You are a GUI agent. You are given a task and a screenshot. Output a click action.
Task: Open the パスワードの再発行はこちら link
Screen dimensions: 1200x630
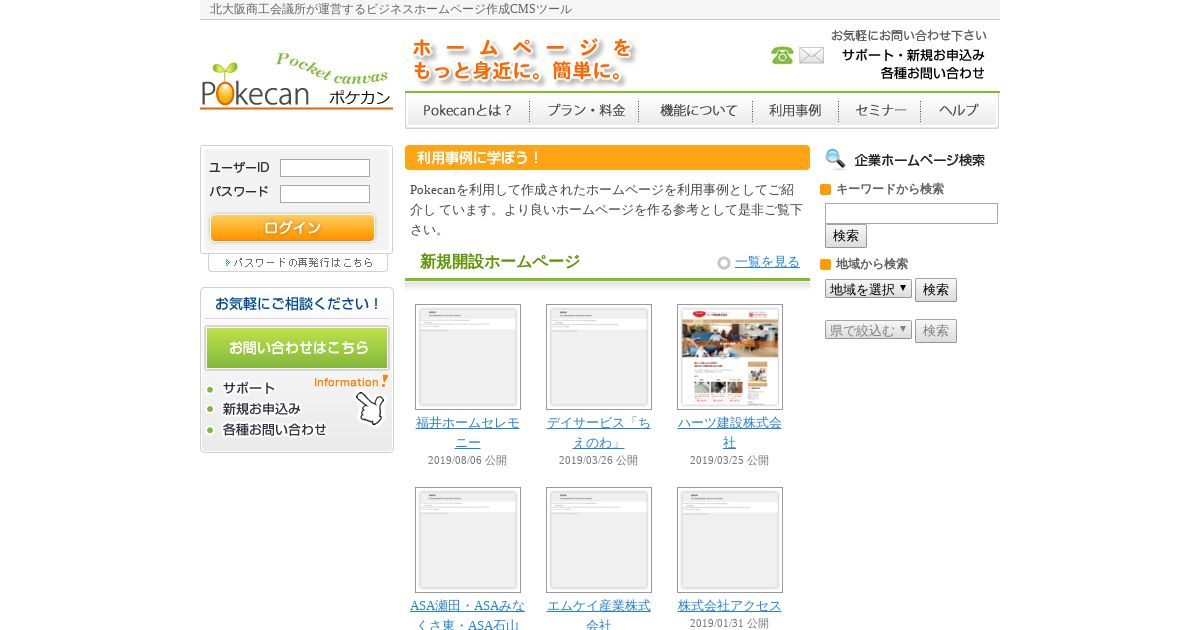click(298, 262)
